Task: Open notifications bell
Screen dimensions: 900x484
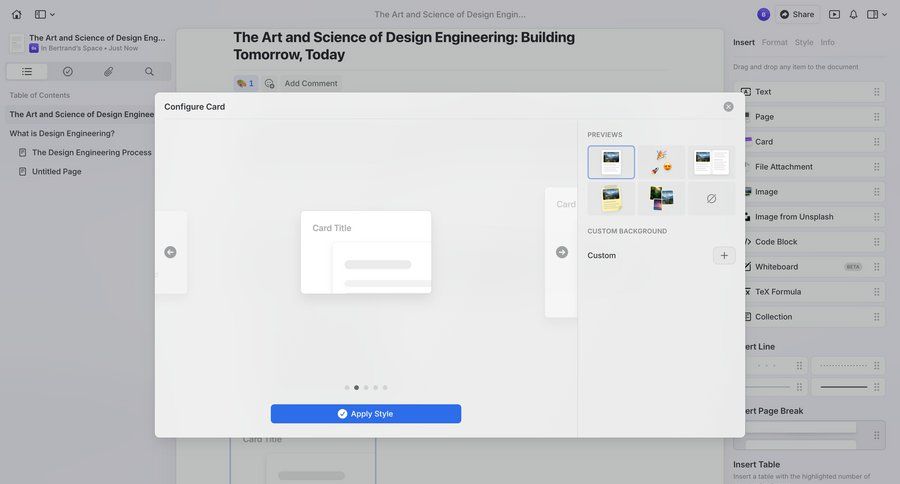Action: coord(854,14)
